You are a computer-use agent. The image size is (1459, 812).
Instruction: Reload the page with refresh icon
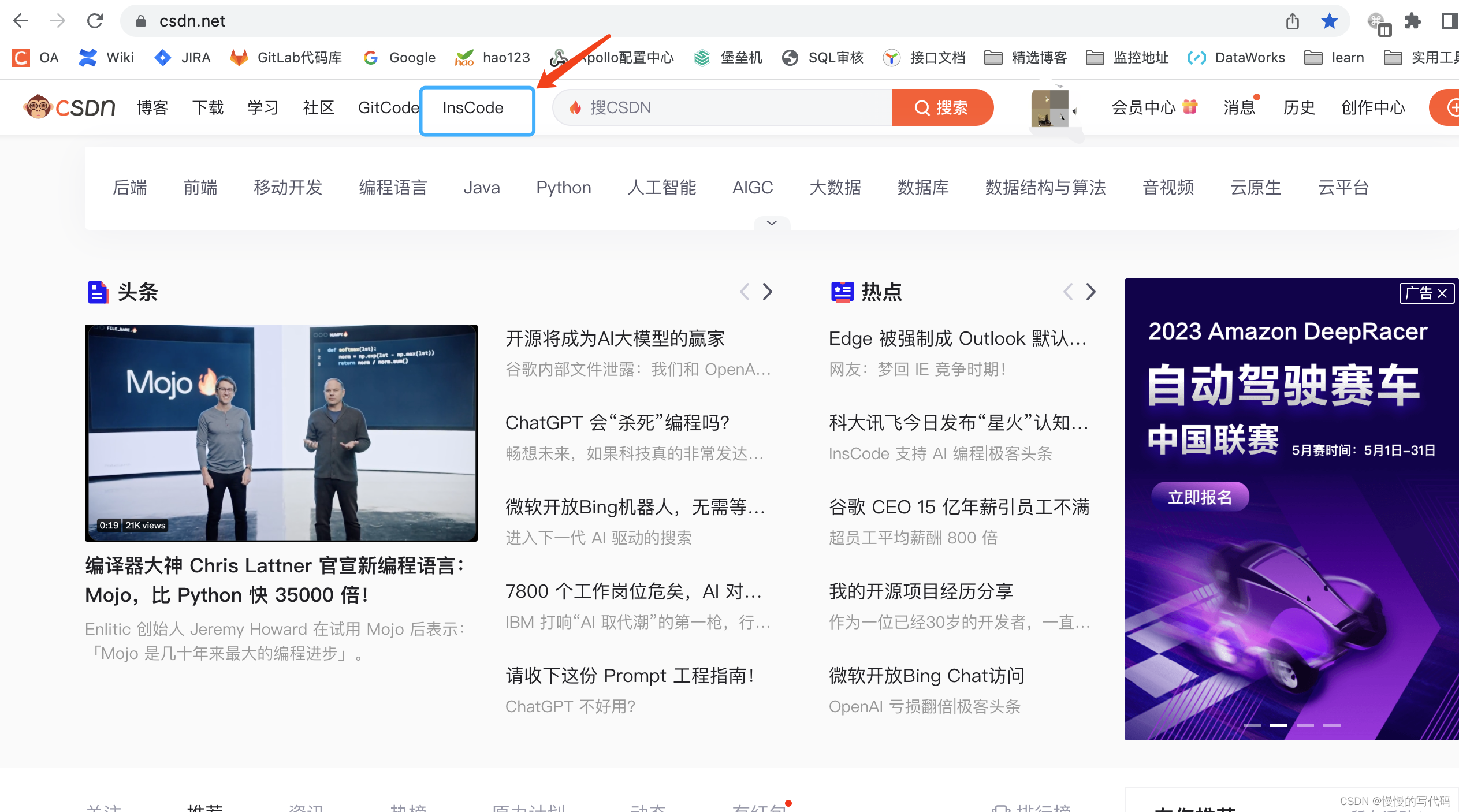95,21
